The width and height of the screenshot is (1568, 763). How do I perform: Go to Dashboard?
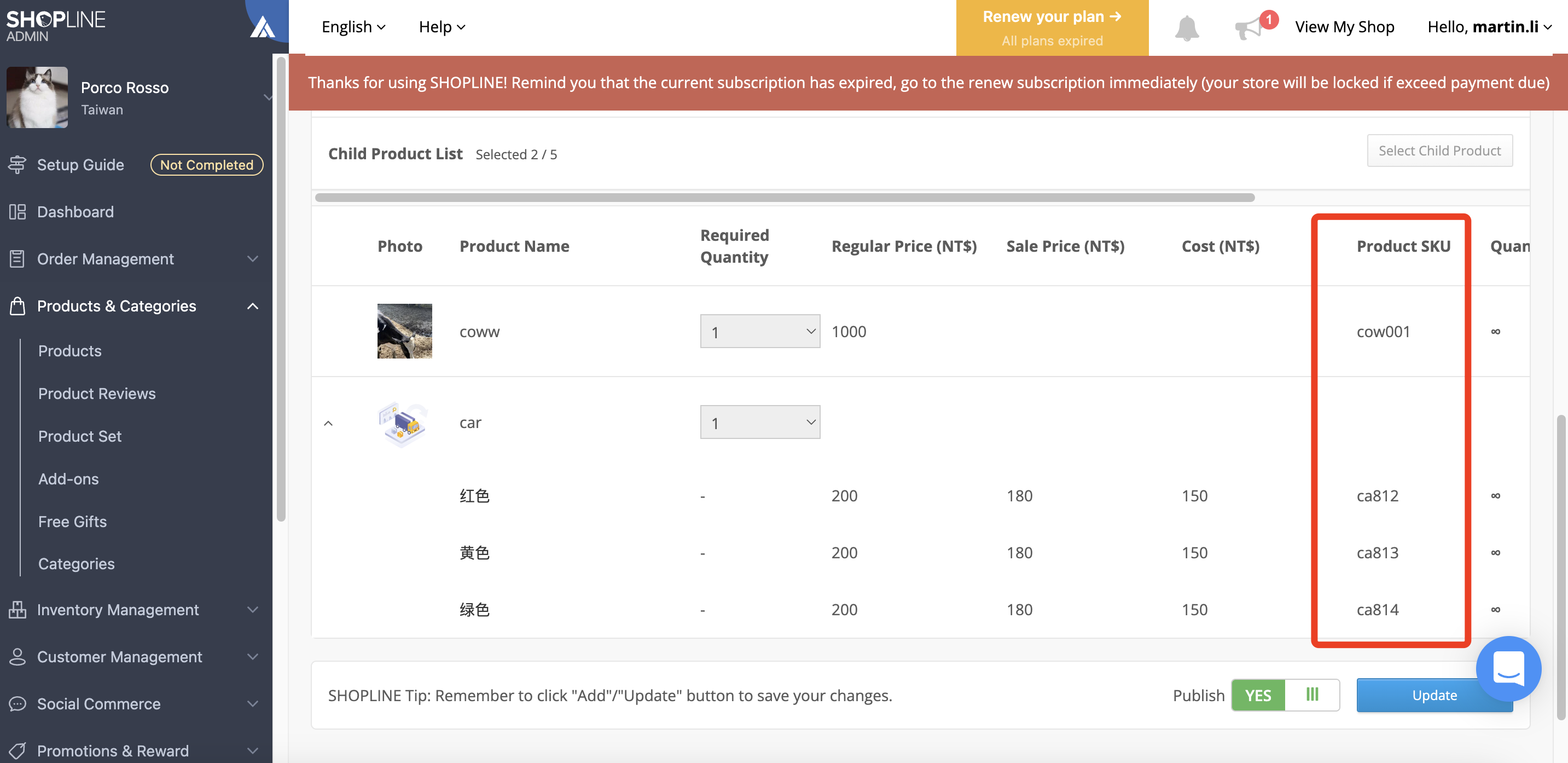coord(76,211)
